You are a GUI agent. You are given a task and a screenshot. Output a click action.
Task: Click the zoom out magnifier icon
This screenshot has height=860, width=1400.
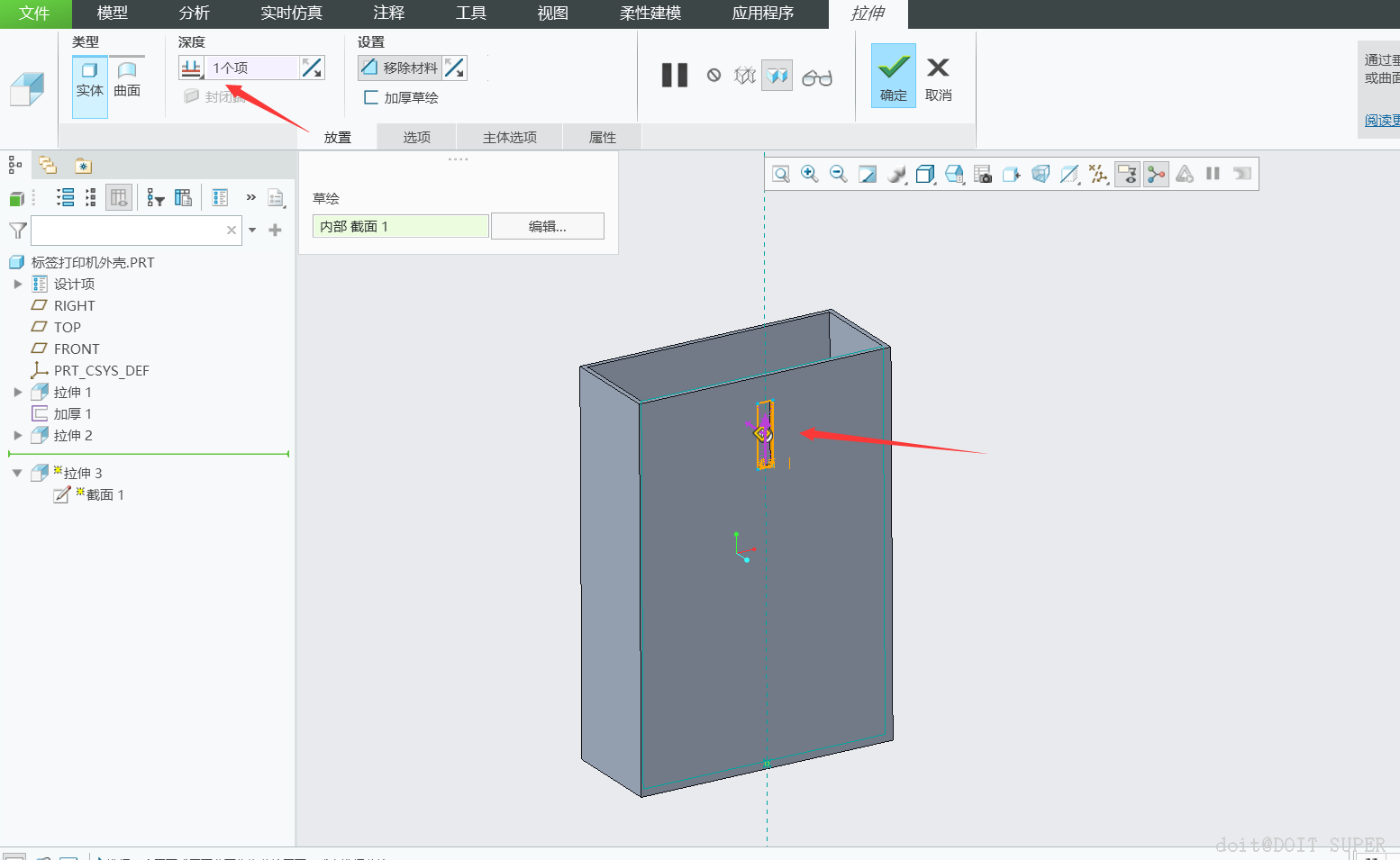click(838, 174)
